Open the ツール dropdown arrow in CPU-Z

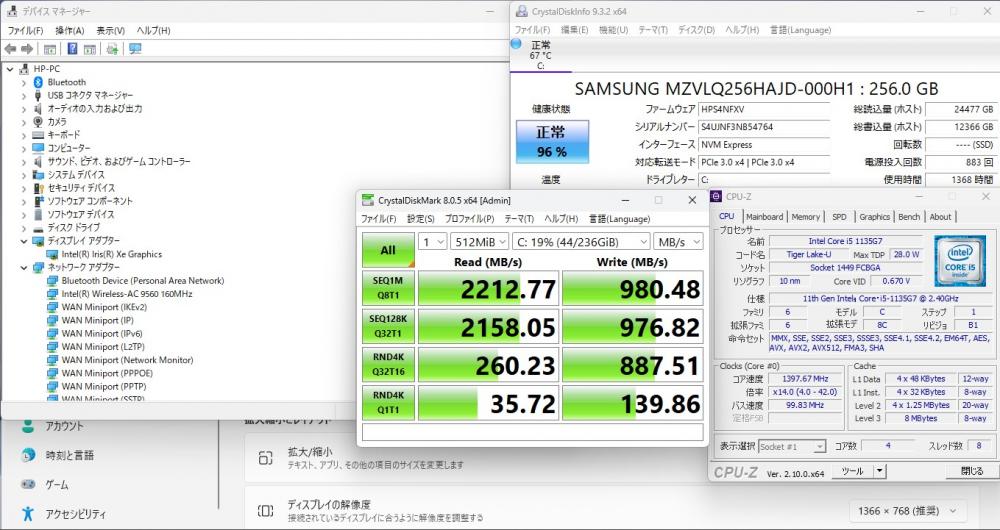pyautogui.click(x=879, y=471)
